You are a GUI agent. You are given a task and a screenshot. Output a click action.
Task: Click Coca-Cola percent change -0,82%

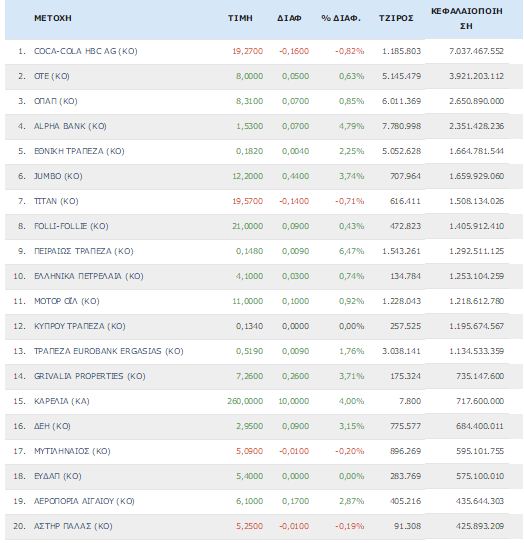(349, 51)
